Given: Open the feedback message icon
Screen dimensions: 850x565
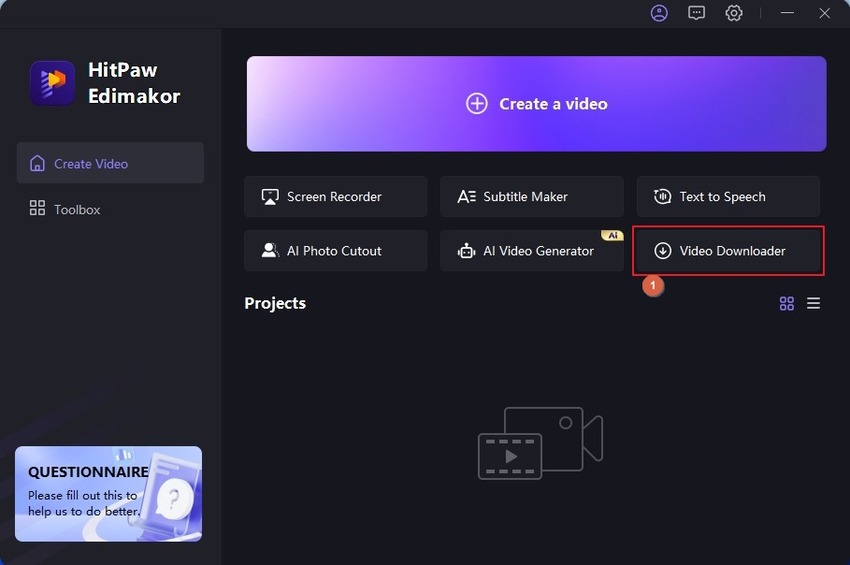Looking at the screenshot, I should 696,13.
